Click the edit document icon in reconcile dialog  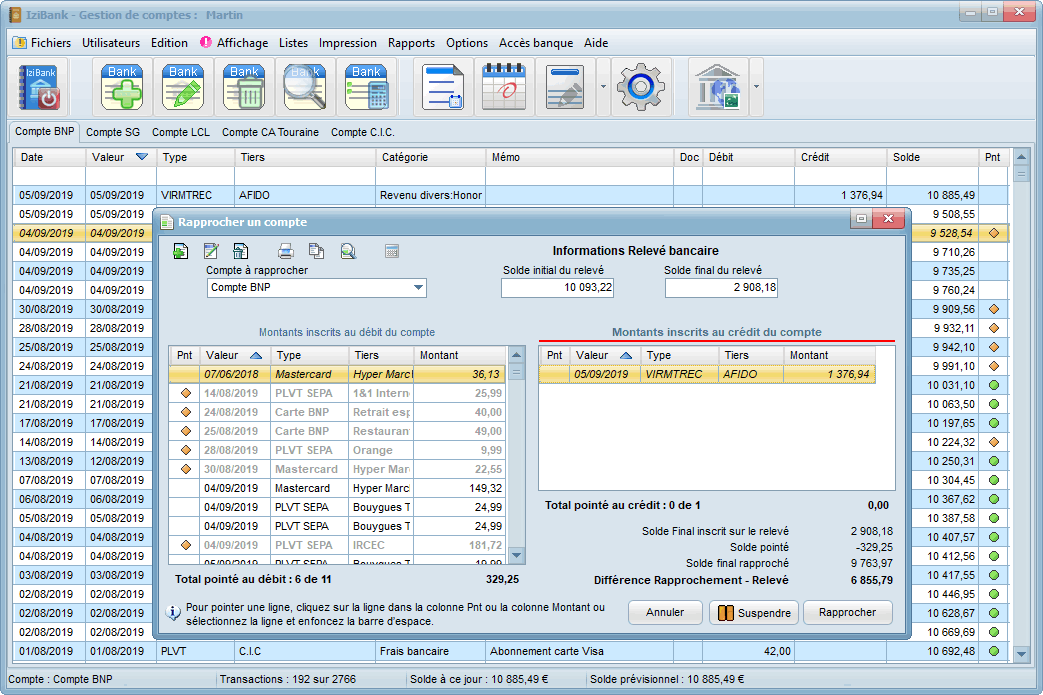211,251
